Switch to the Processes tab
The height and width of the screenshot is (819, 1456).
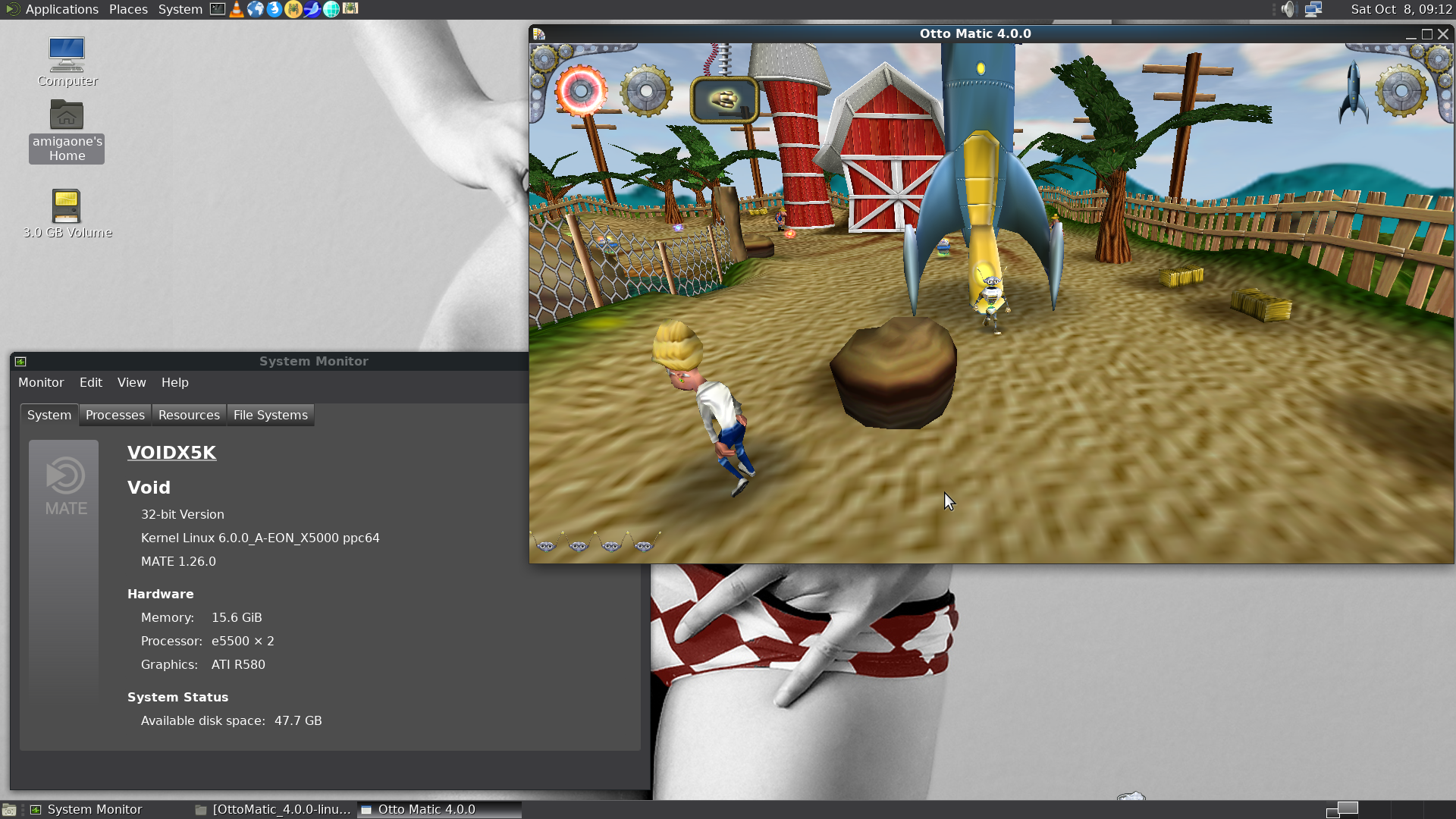(115, 415)
